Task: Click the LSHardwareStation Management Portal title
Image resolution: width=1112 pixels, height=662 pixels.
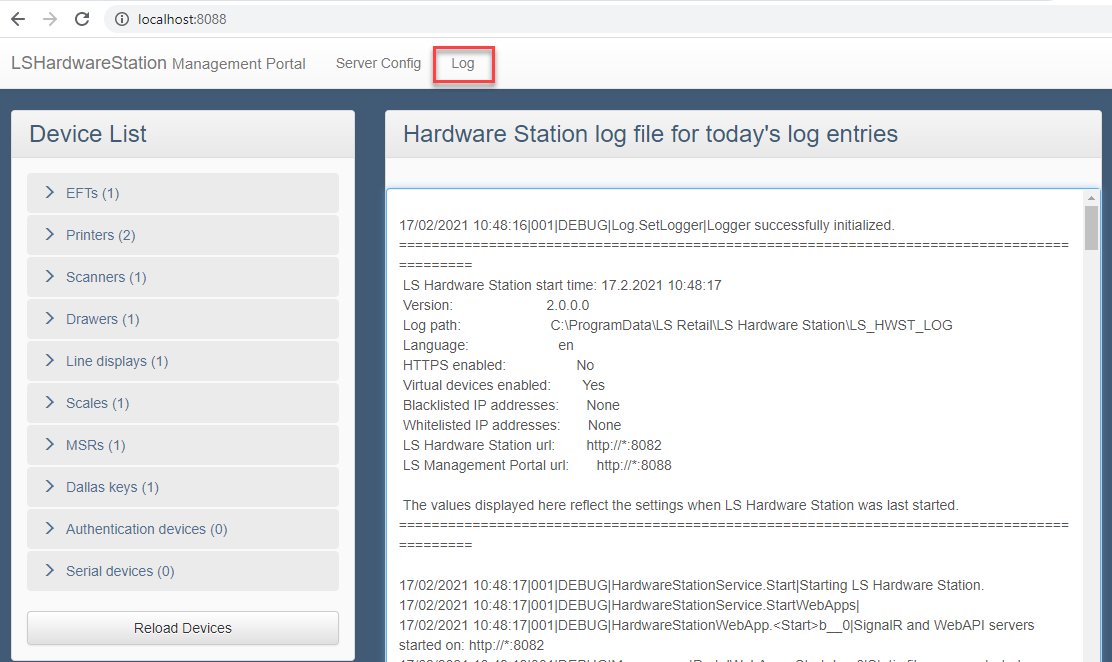Action: coord(158,63)
